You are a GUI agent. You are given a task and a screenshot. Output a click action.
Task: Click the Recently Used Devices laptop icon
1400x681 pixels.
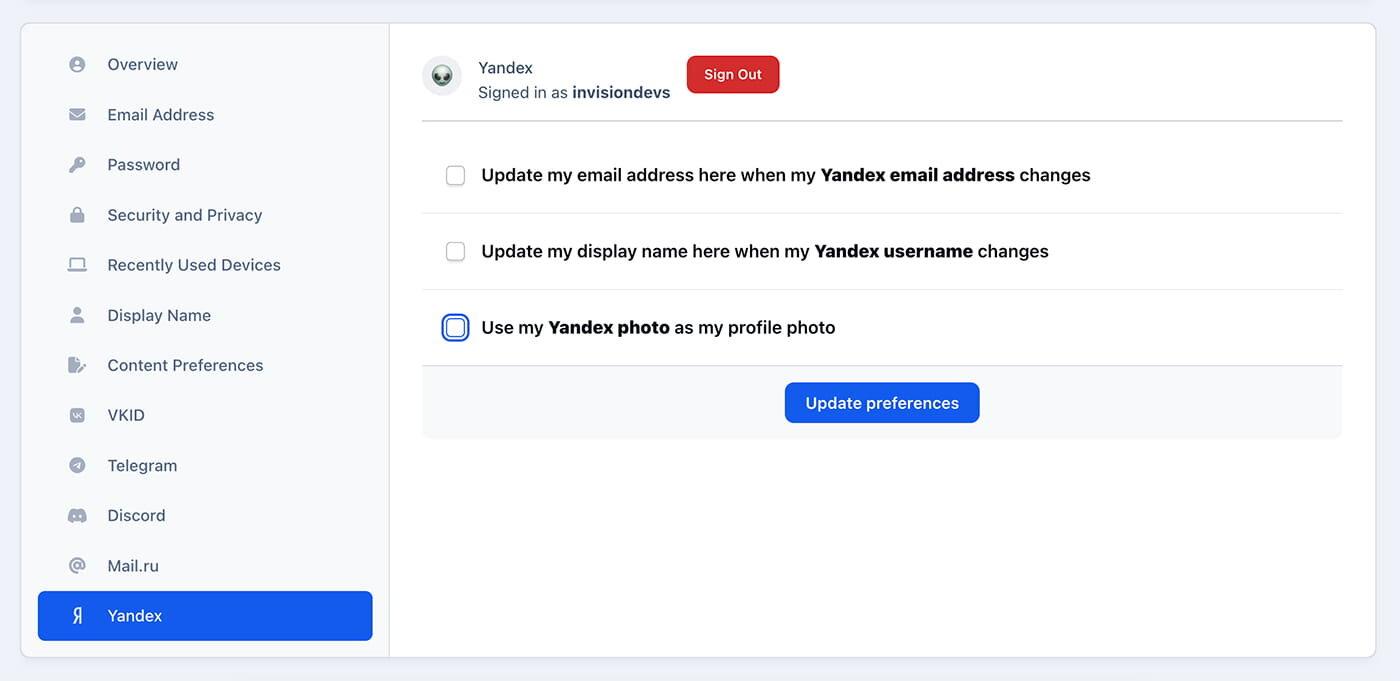[x=77, y=265]
